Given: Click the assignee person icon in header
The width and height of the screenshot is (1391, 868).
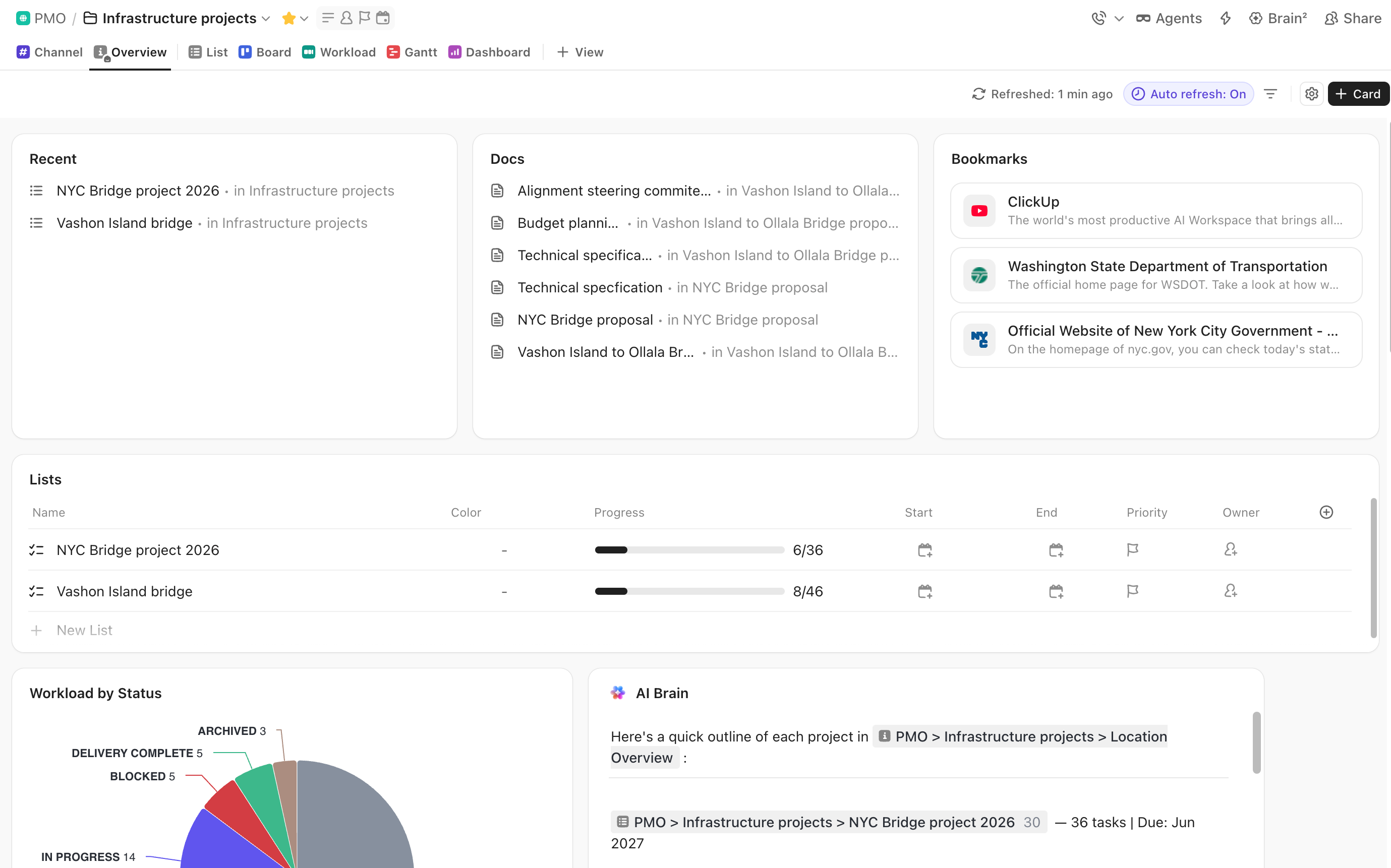Looking at the screenshot, I should pyautogui.click(x=346, y=18).
